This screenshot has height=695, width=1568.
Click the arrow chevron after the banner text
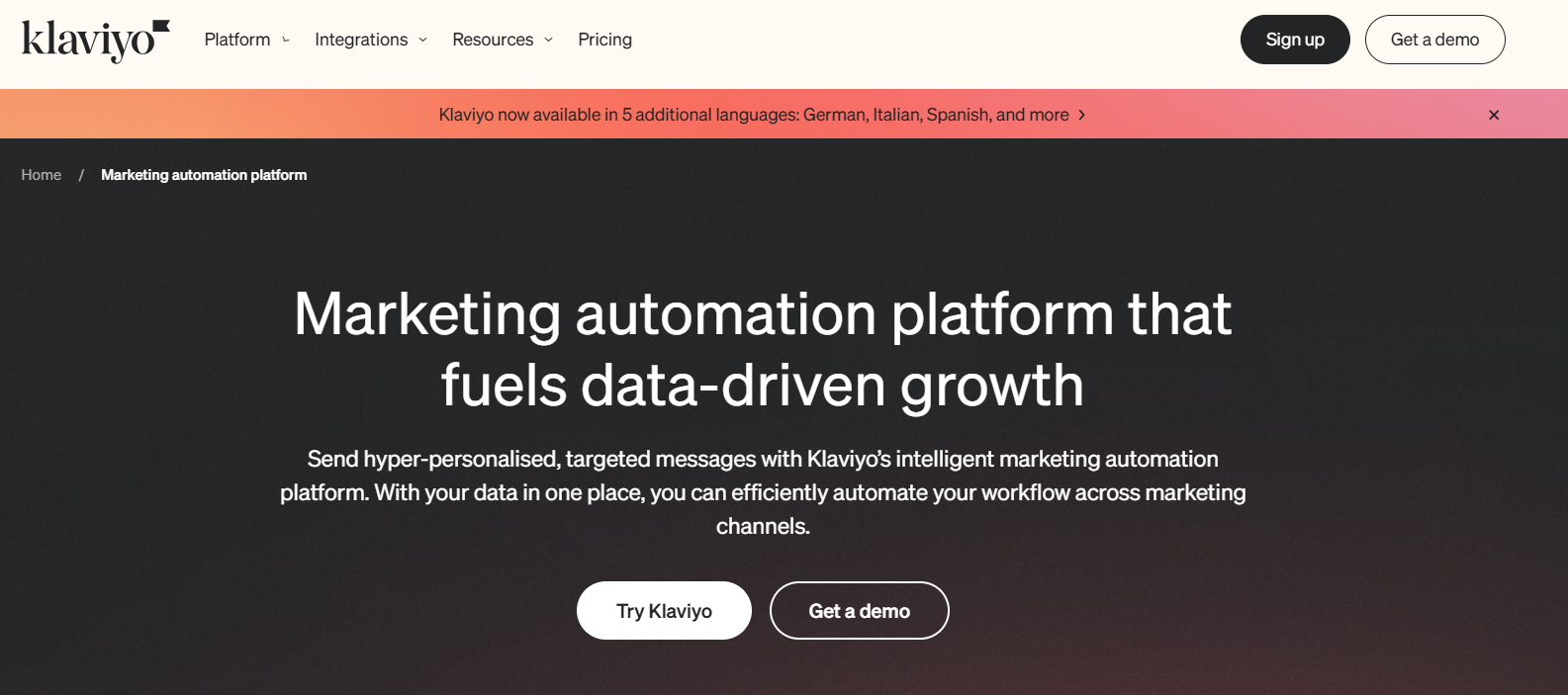coord(1081,115)
